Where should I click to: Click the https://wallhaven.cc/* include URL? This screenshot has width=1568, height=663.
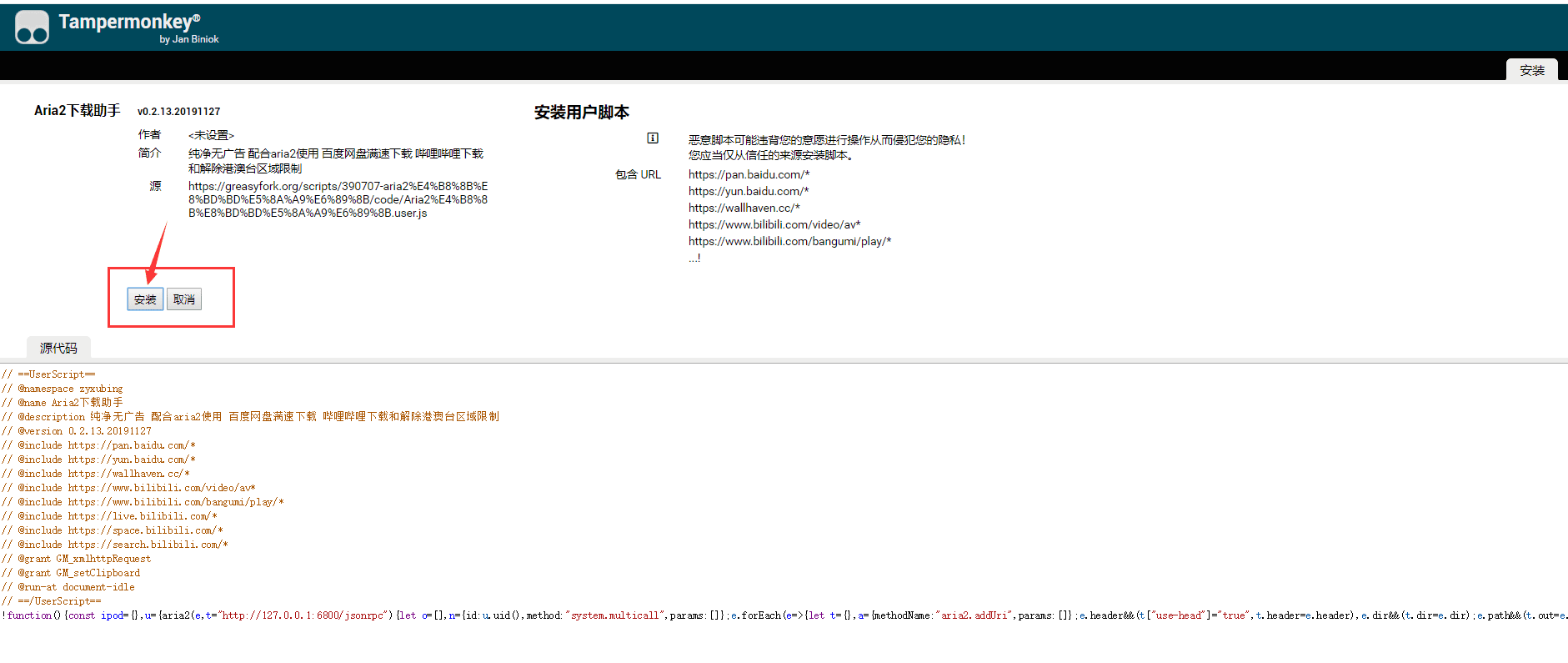[x=744, y=208]
